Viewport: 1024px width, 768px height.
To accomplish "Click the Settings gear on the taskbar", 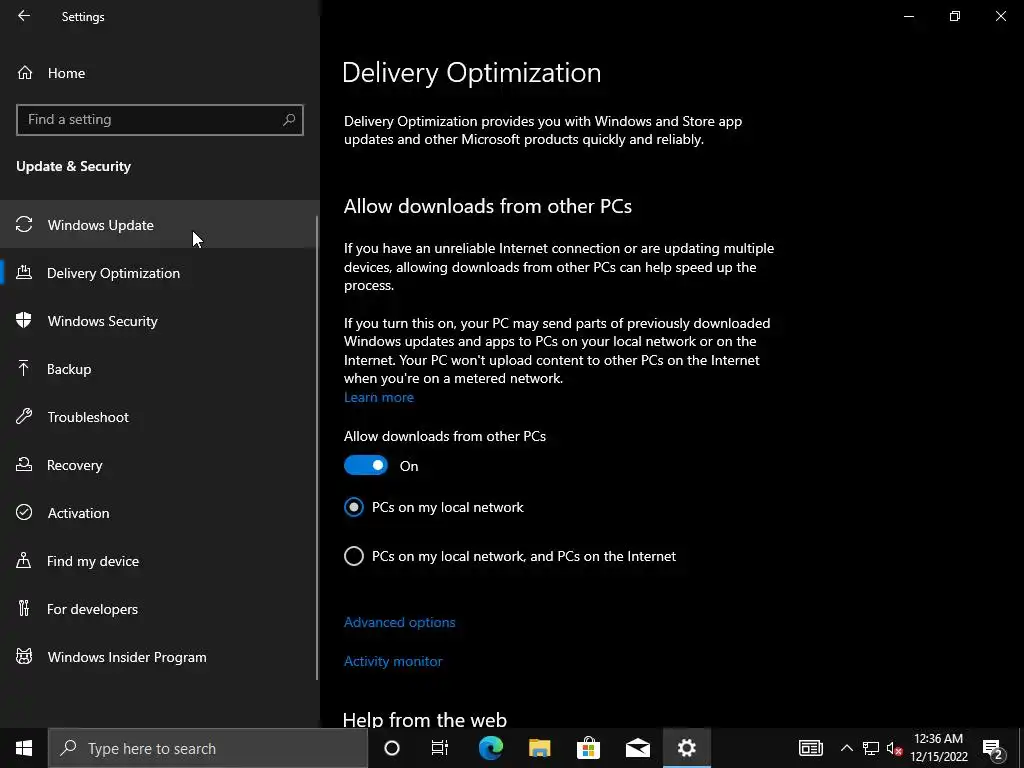I will pos(686,748).
